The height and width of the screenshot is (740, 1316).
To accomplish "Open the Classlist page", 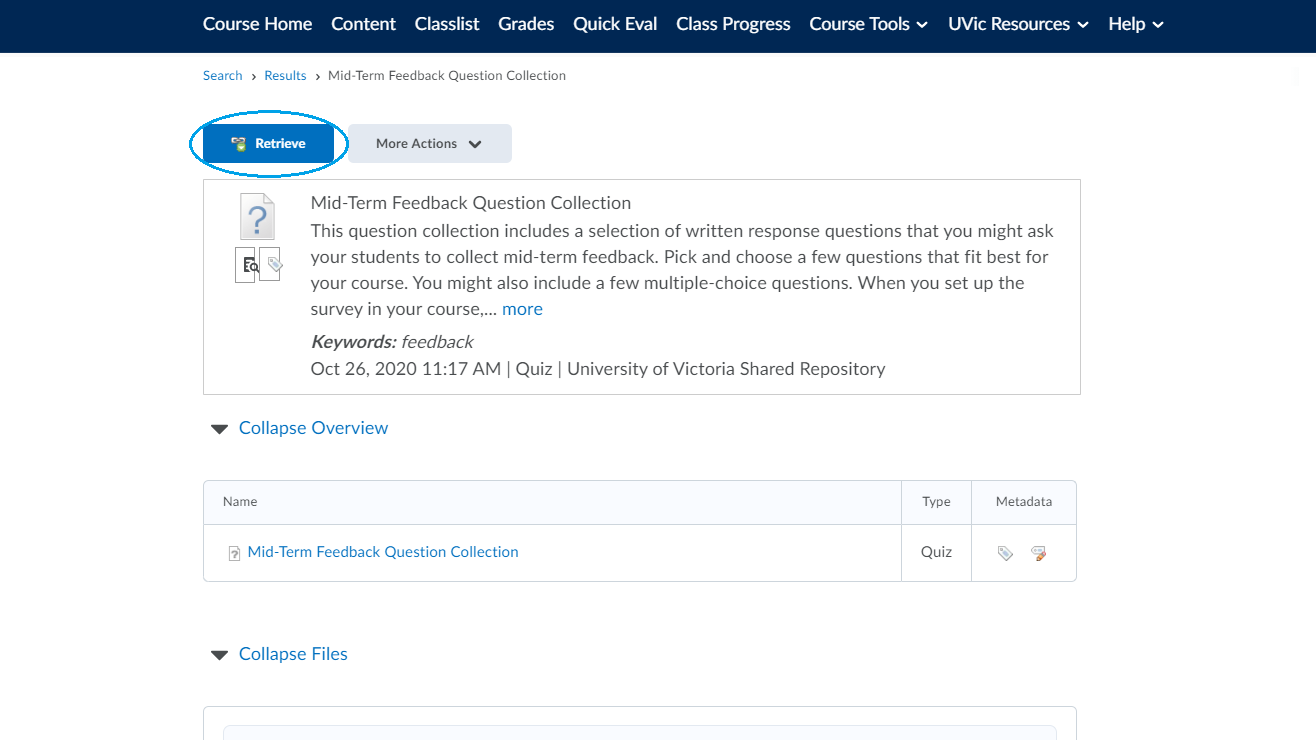I will [x=447, y=24].
